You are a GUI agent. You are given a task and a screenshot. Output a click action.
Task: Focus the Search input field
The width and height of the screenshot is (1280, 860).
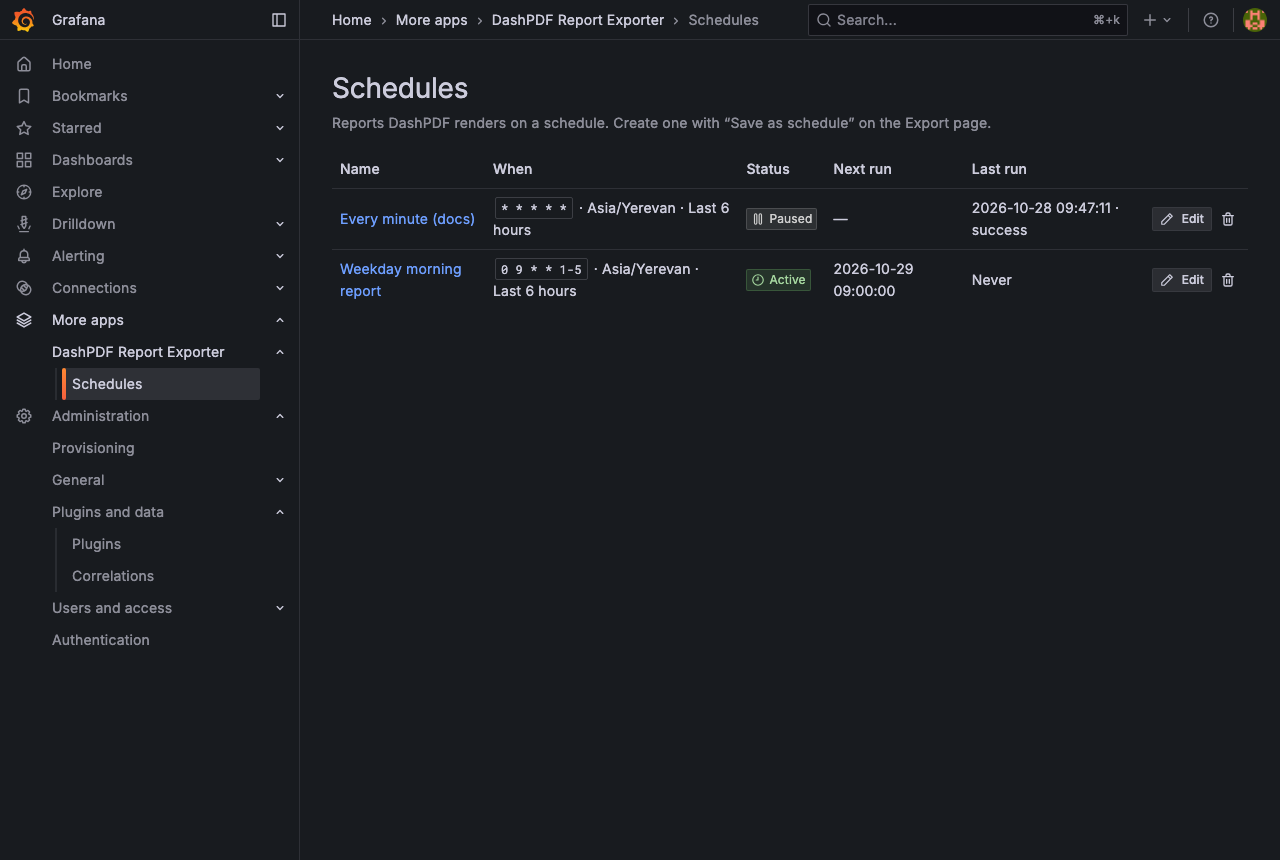[x=967, y=20]
